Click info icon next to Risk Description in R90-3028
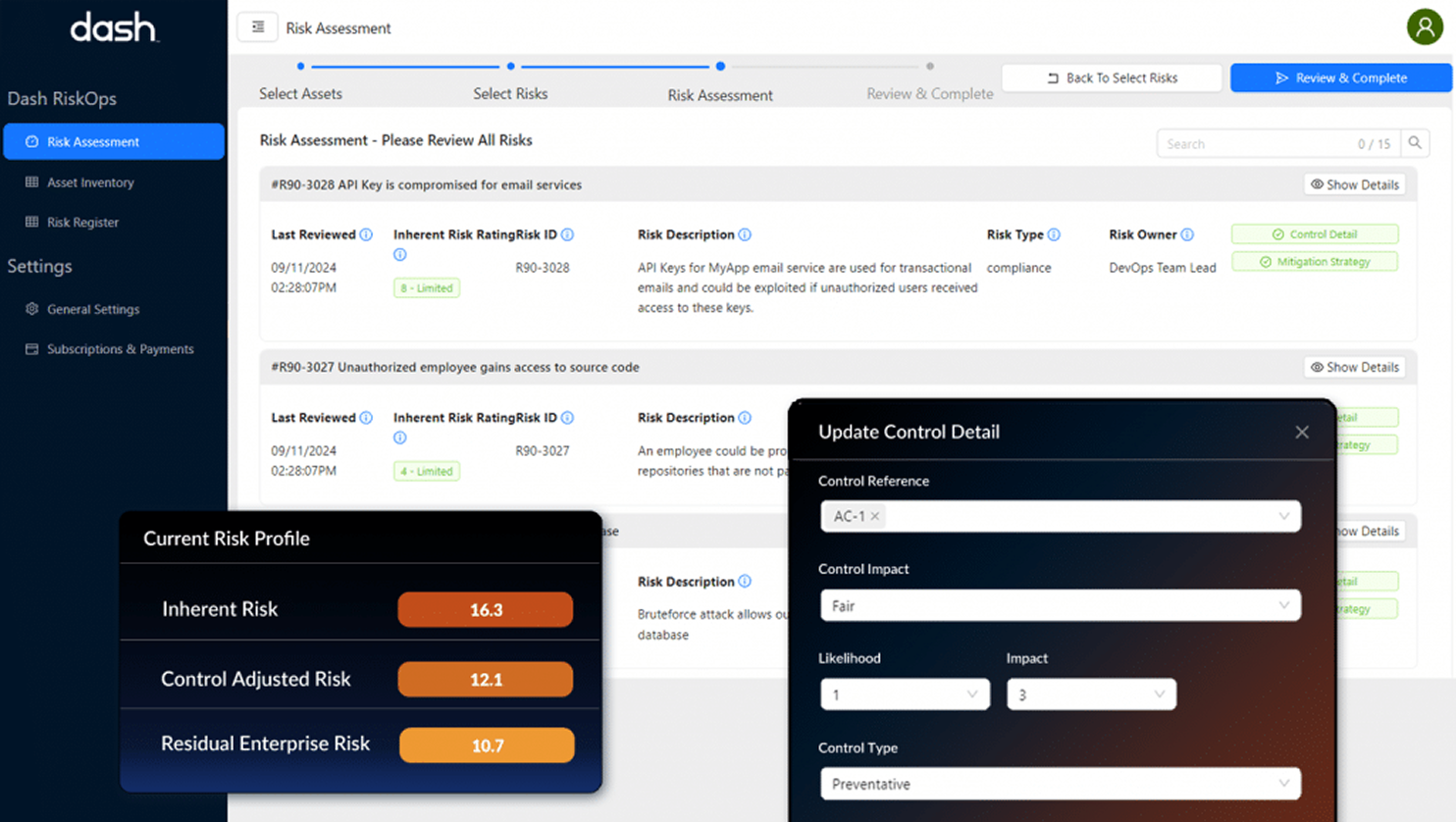 pos(745,234)
